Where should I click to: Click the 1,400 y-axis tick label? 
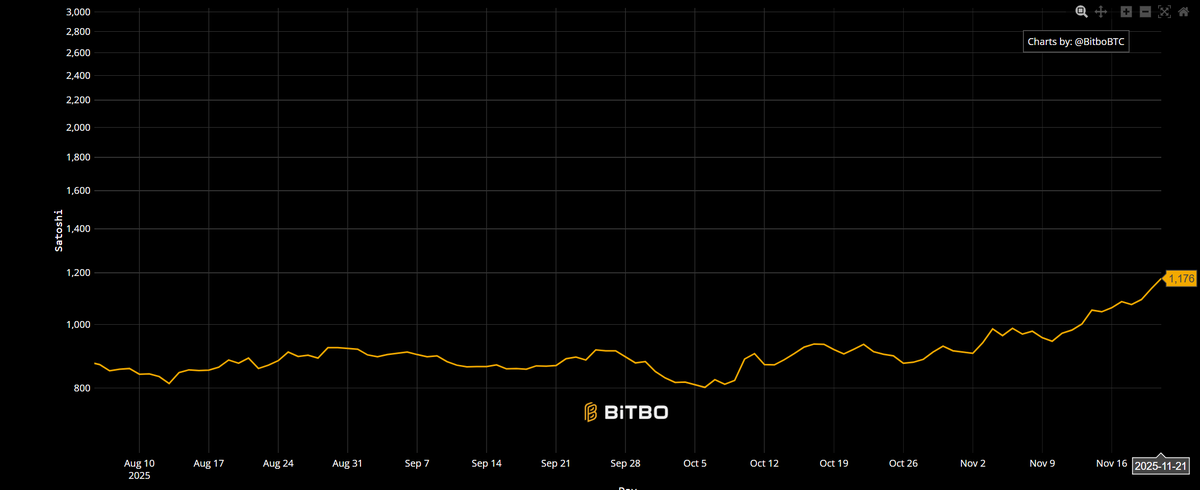78,229
